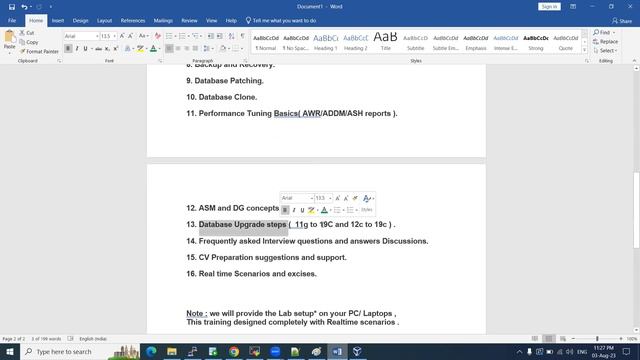Open the VirtualBox icon on the taskbar
This screenshot has height=360, width=640.
357,351
